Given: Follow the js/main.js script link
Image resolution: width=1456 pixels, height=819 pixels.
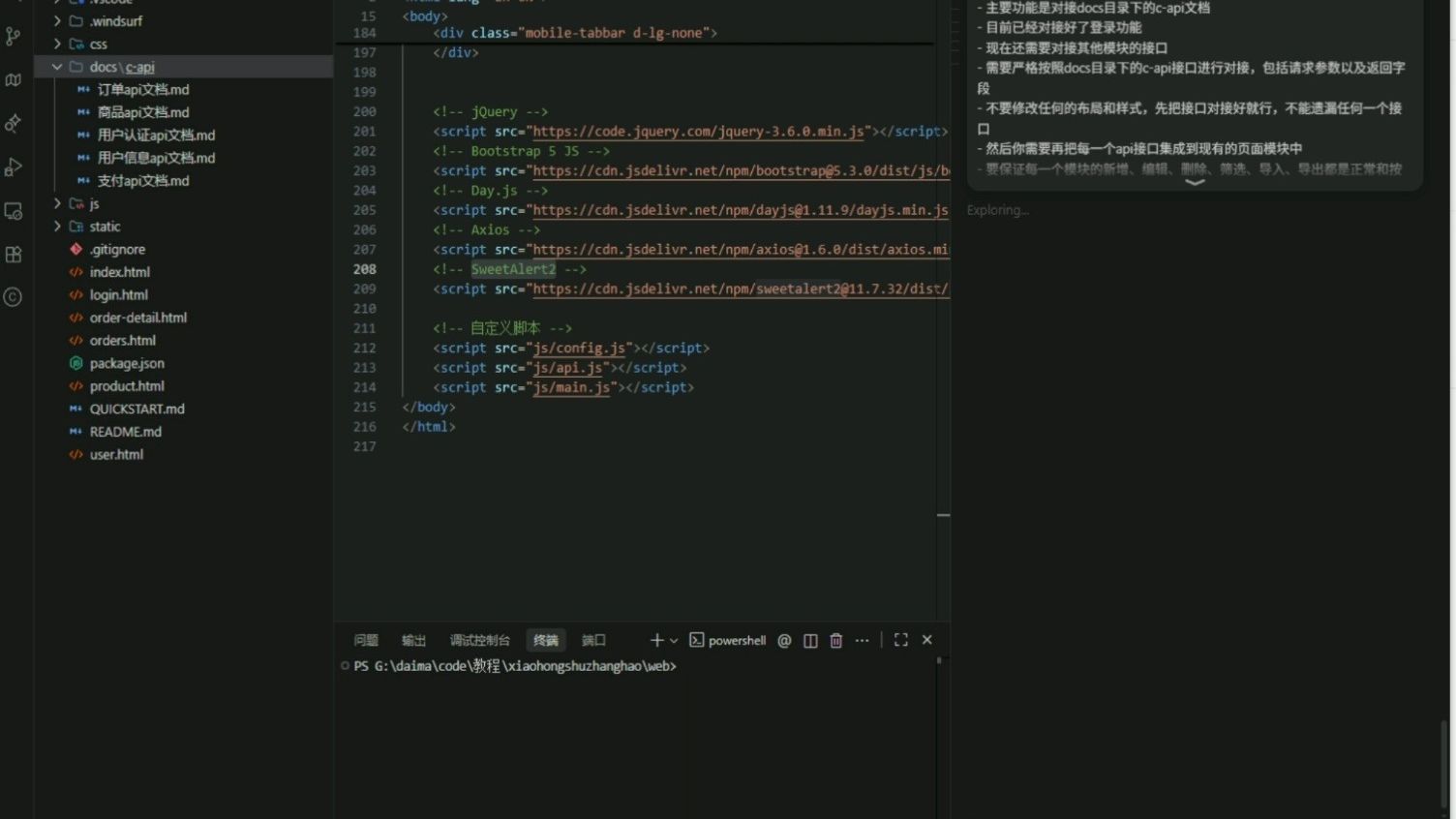Looking at the screenshot, I should coord(571,387).
